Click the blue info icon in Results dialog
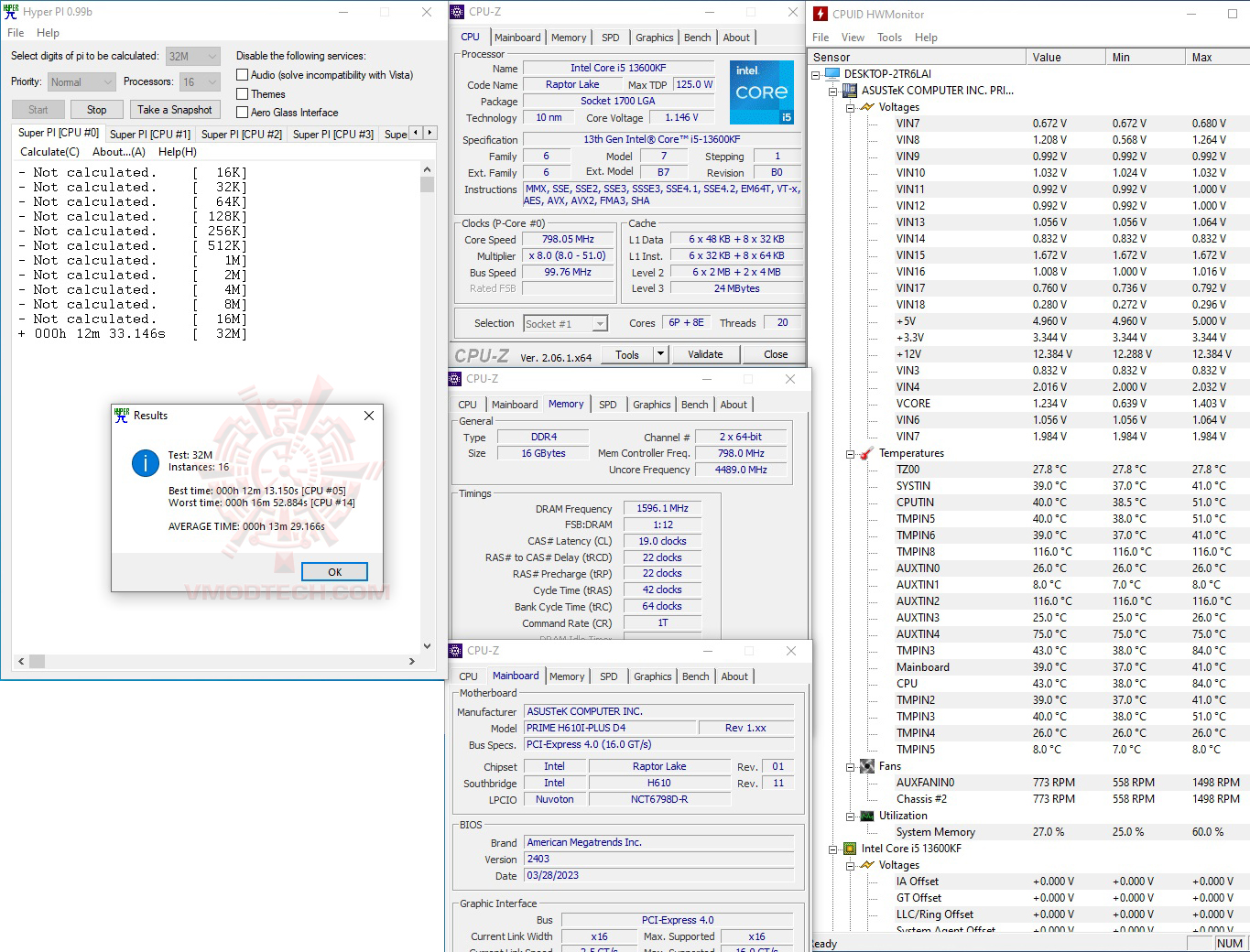The width and height of the screenshot is (1250, 952). (146, 463)
